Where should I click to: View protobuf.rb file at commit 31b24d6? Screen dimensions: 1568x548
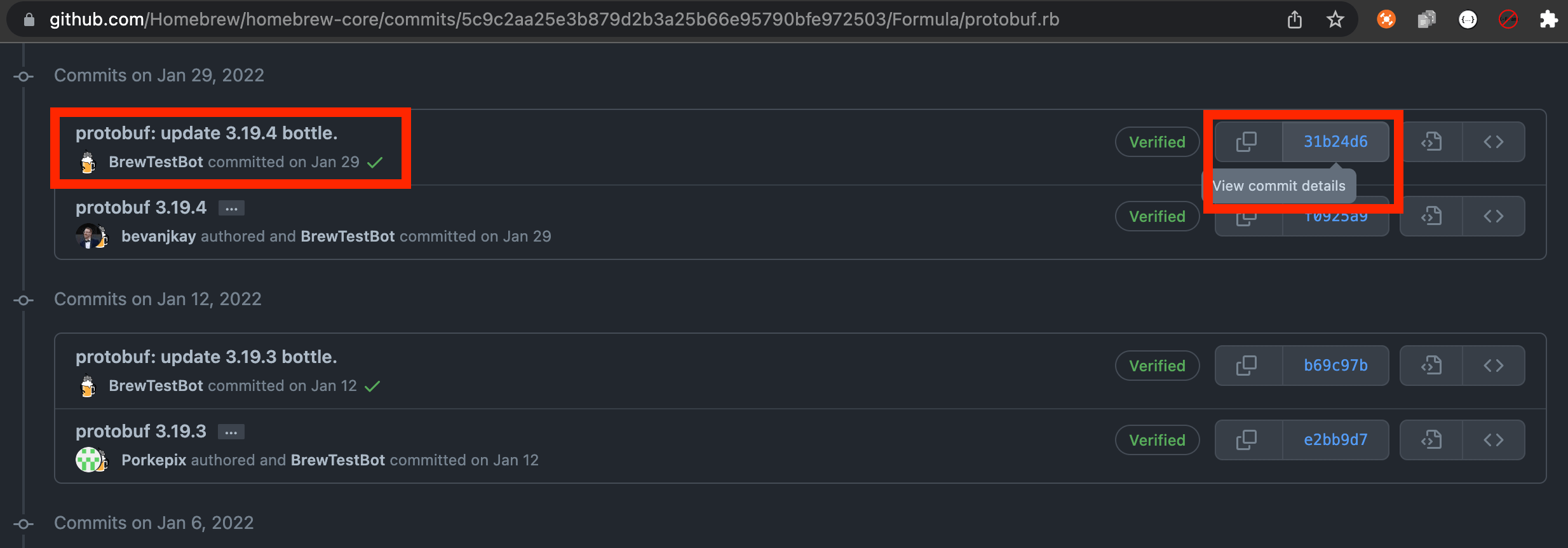tap(1431, 141)
